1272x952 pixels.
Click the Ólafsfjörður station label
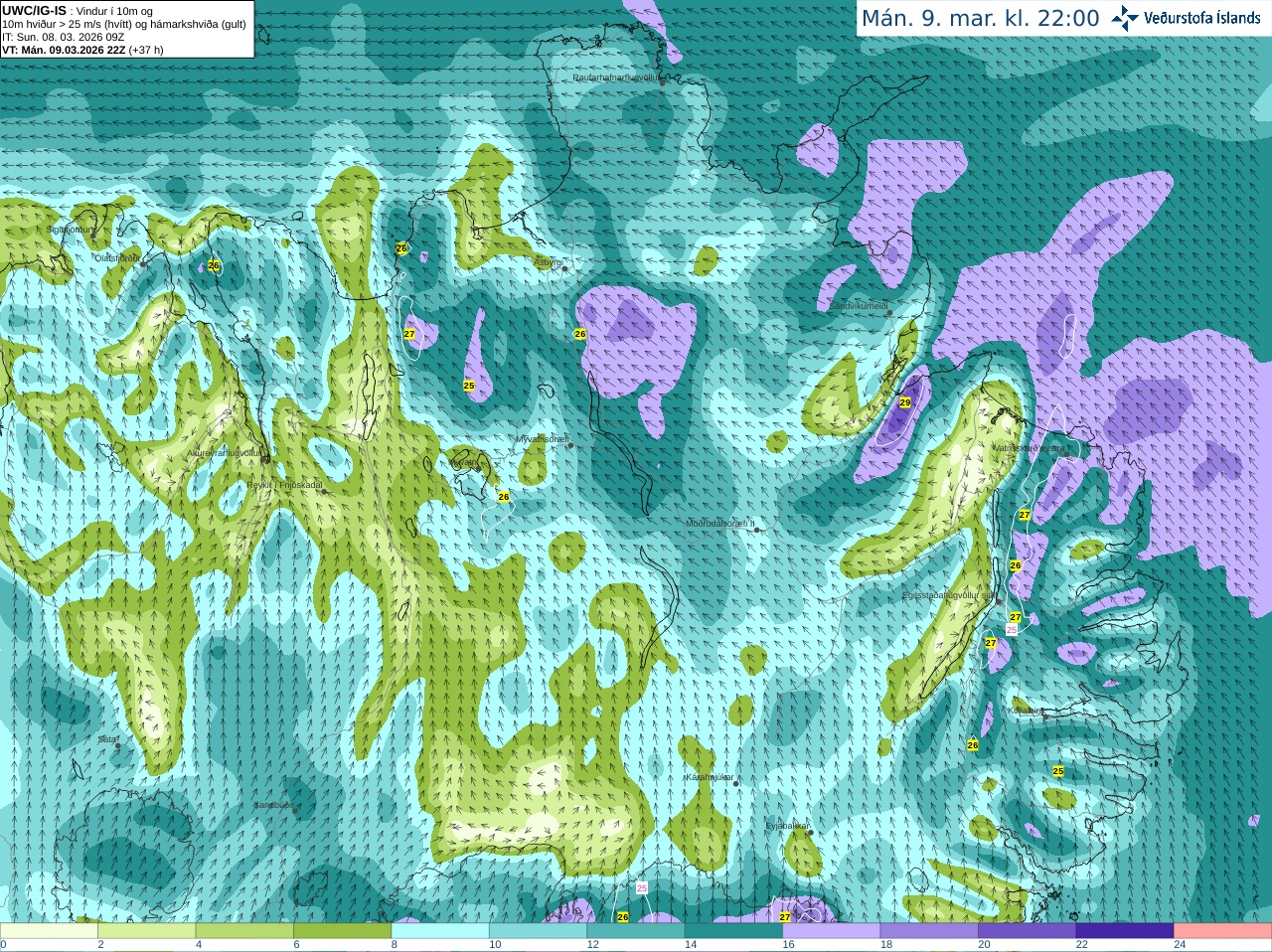pos(117,257)
